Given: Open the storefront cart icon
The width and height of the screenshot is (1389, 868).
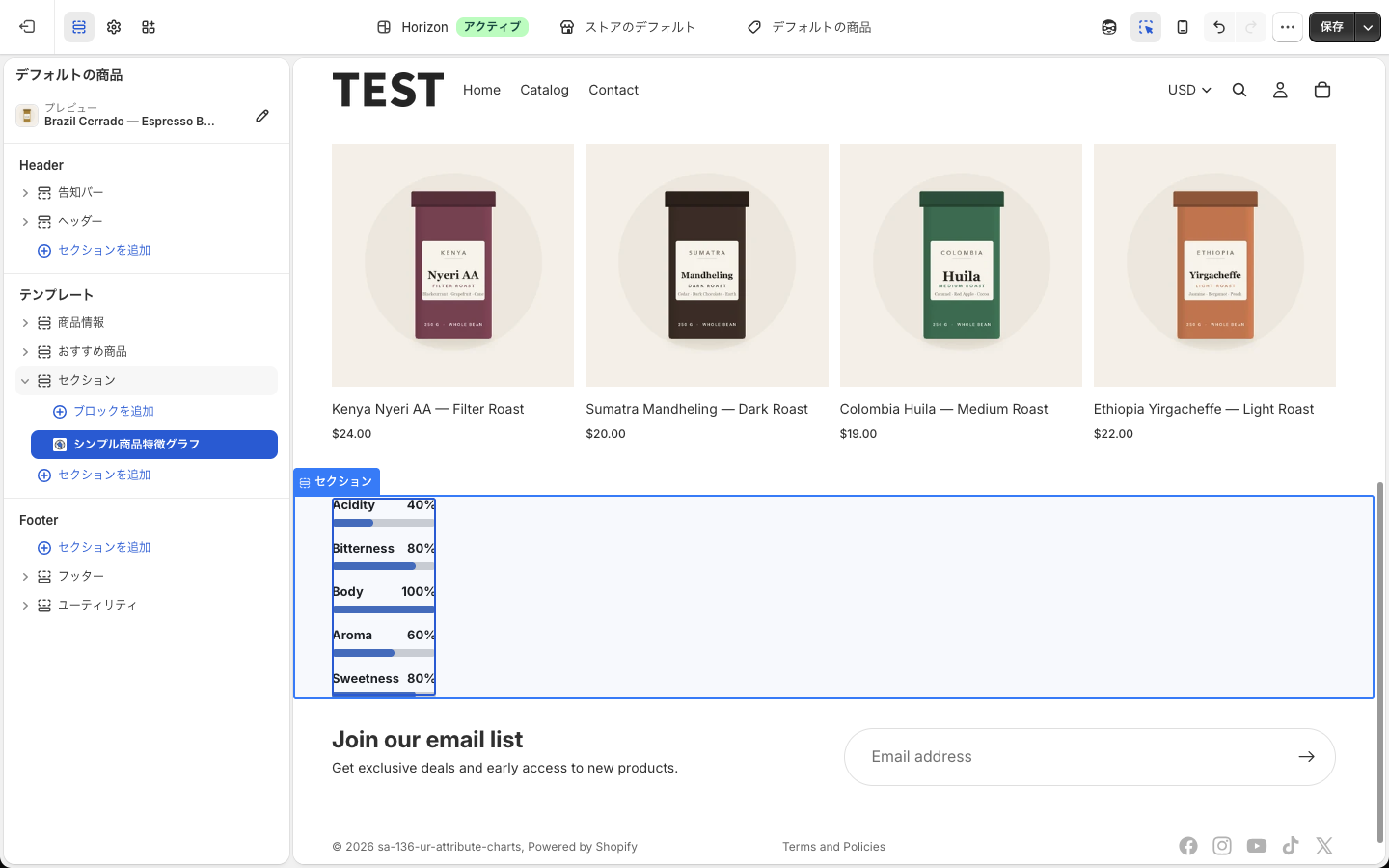Looking at the screenshot, I should pos(1322,90).
